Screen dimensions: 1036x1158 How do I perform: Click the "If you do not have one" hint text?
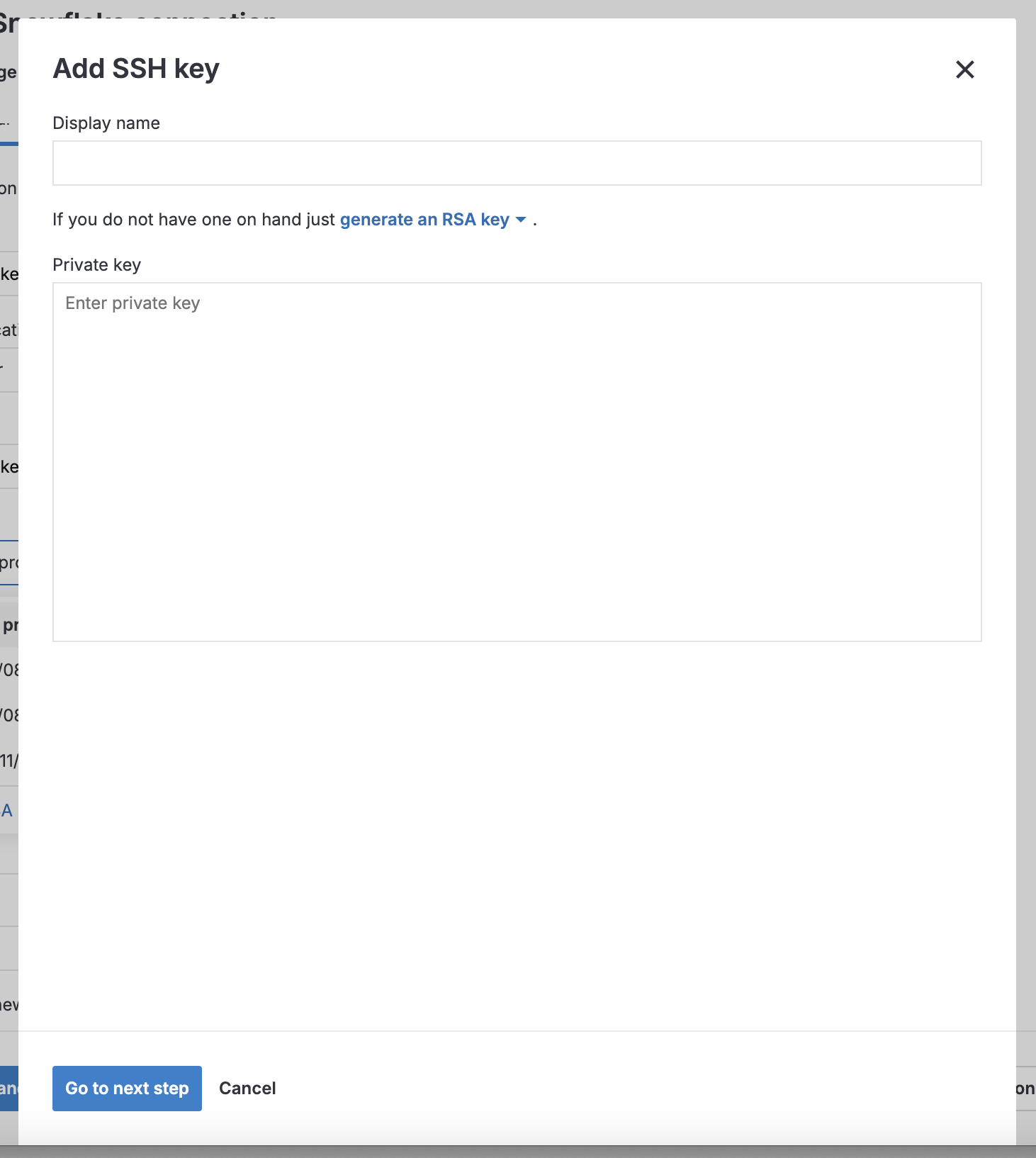(x=193, y=220)
